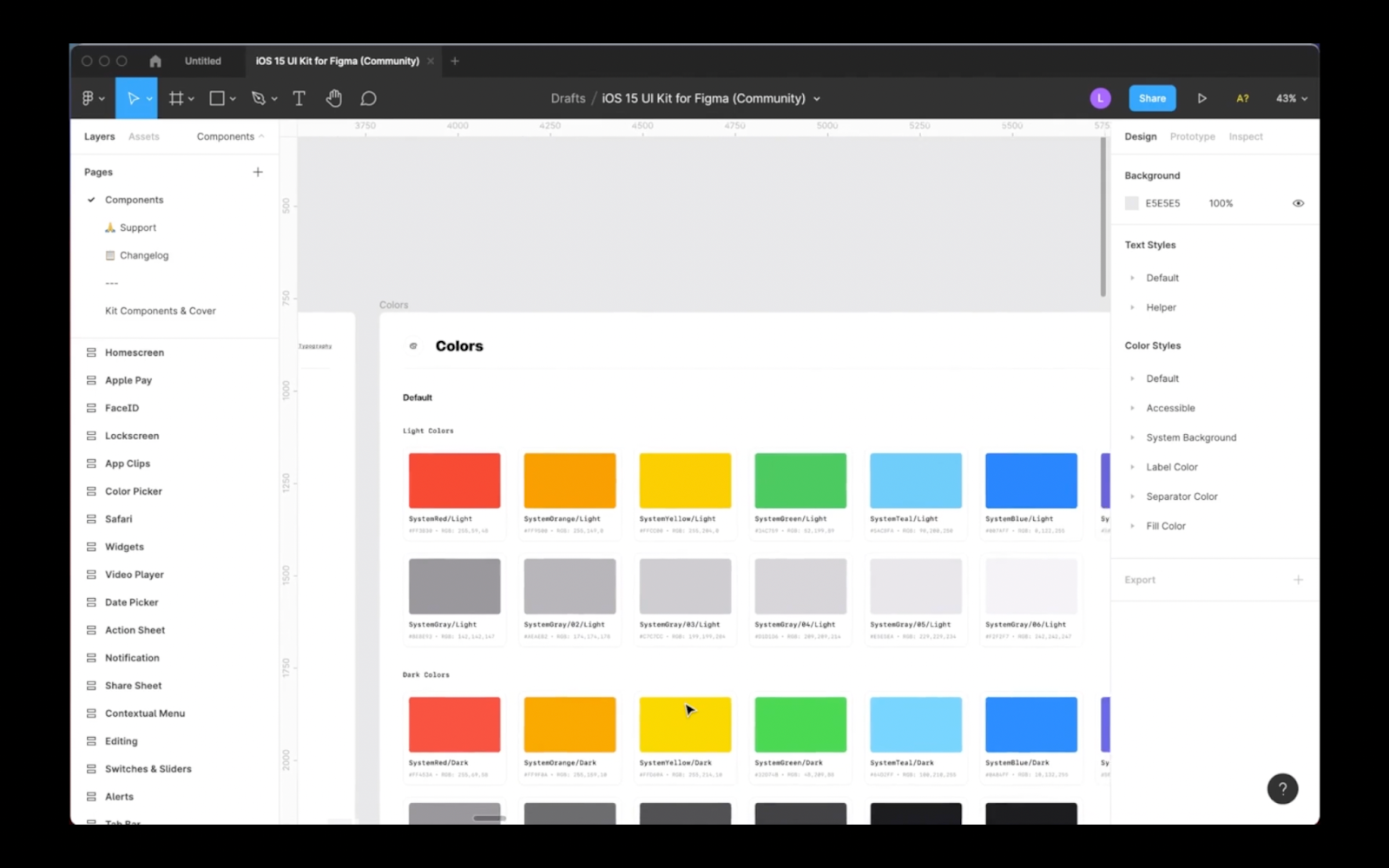The height and width of the screenshot is (868, 1389).
Task: Close the iOS 15 UI Kit tab
Action: [431, 61]
